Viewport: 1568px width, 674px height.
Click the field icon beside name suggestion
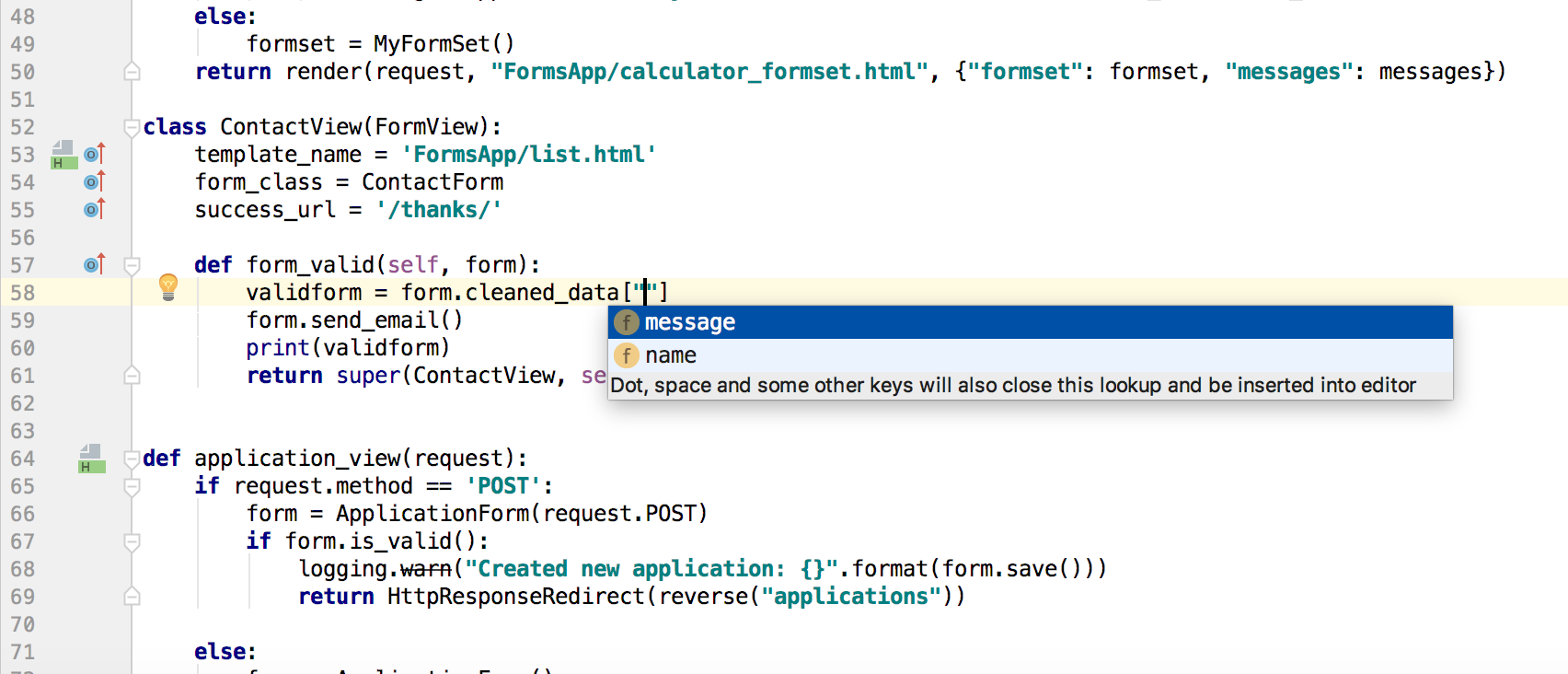(x=627, y=355)
